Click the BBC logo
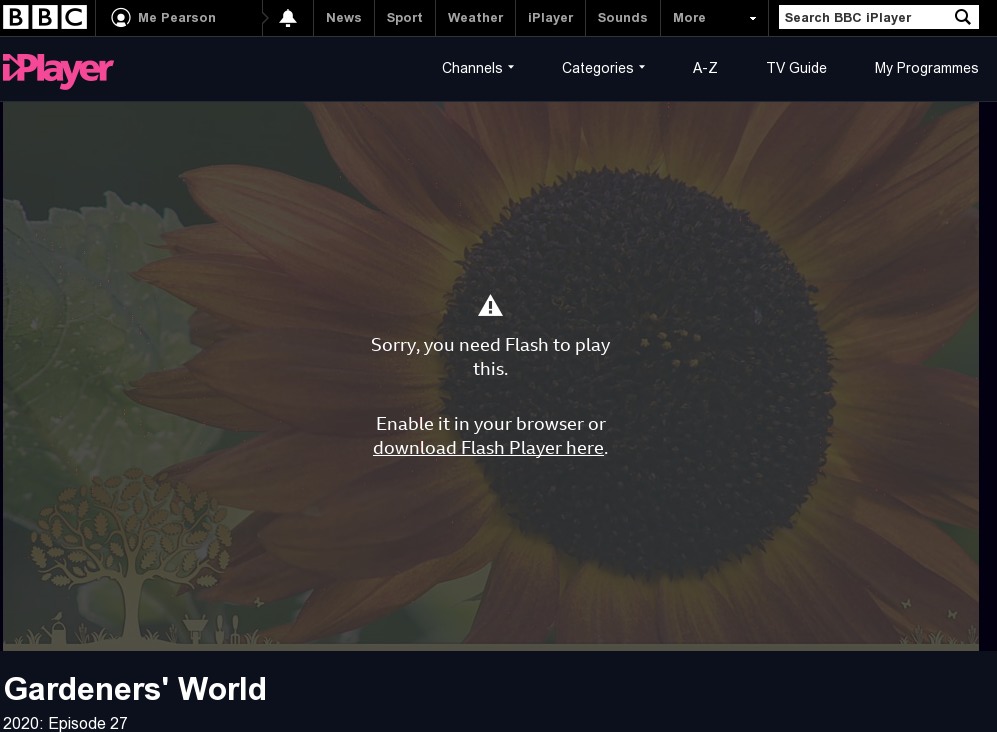 (x=45, y=17)
